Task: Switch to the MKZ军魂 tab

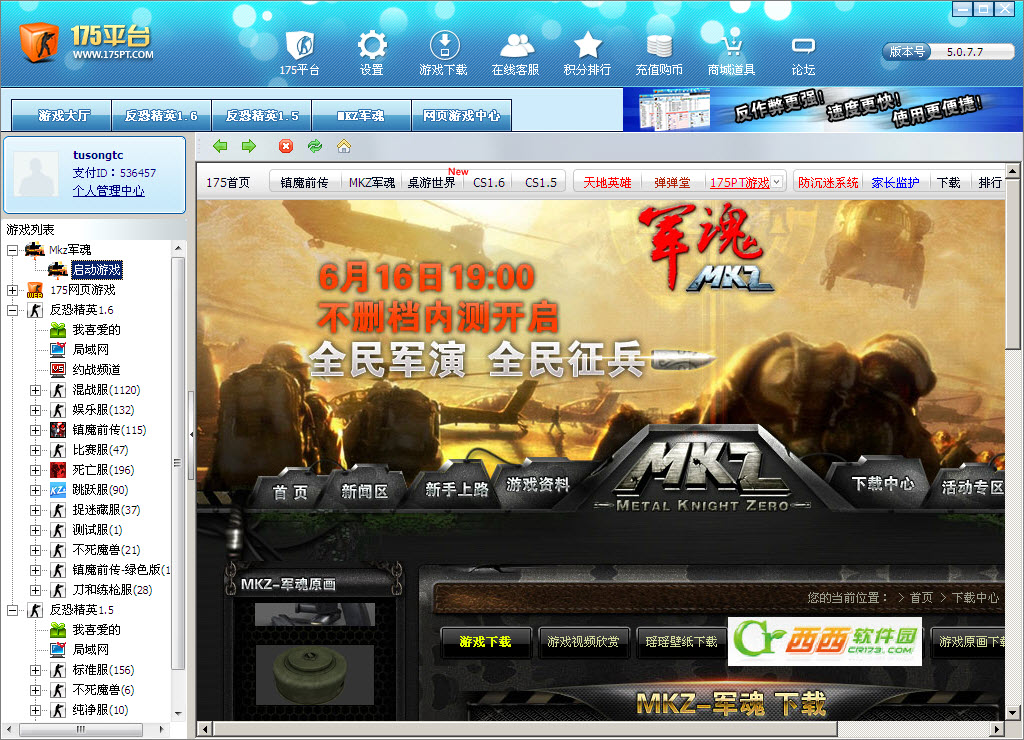Action: pyautogui.click(x=362, y=116)
